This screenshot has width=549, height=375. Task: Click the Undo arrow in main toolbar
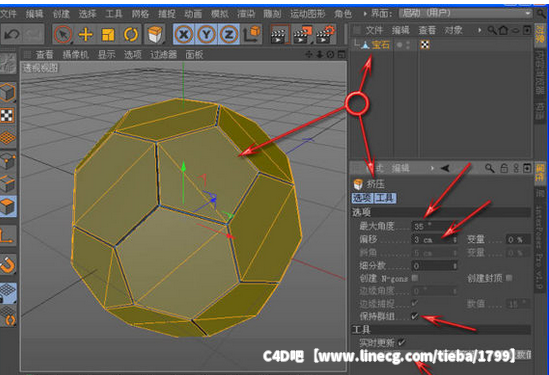[x=12, y=34]
